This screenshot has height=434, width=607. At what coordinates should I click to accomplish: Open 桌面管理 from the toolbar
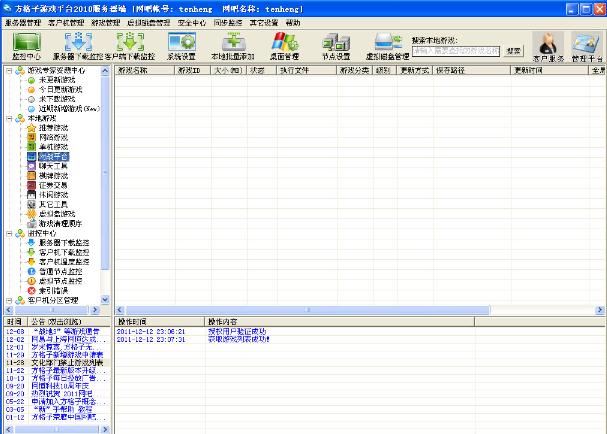(285, 46)
